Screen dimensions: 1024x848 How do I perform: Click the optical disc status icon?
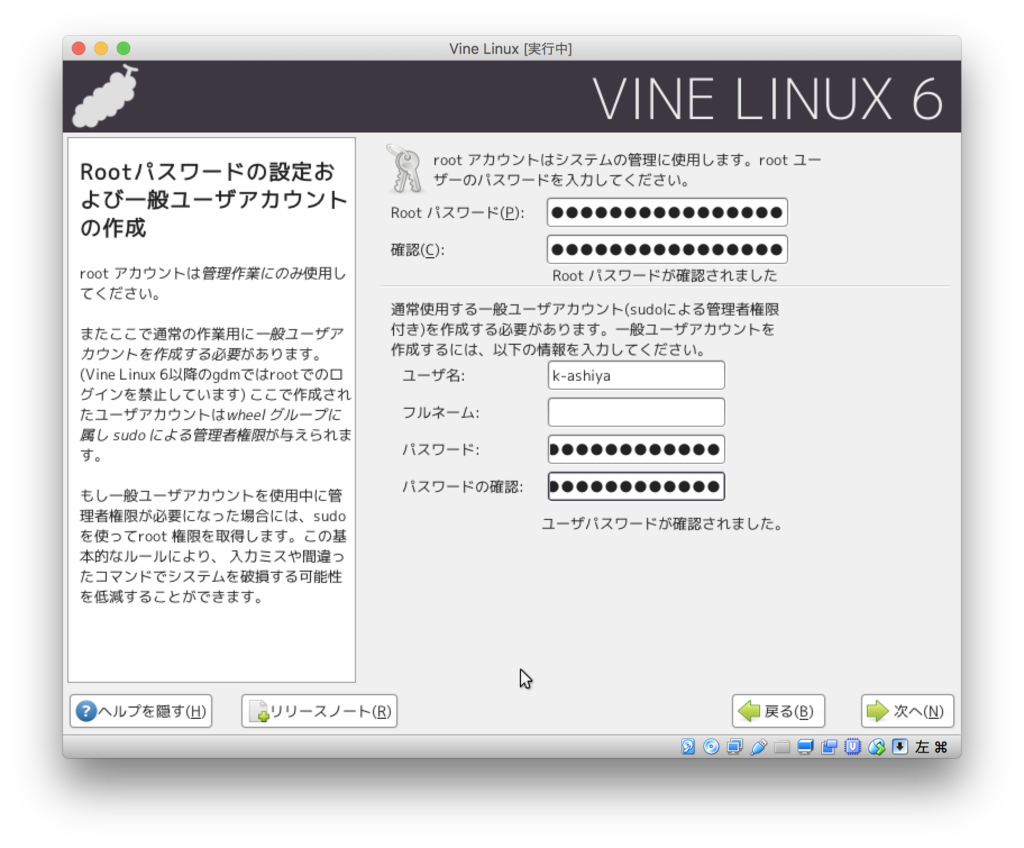pos(711,747)
